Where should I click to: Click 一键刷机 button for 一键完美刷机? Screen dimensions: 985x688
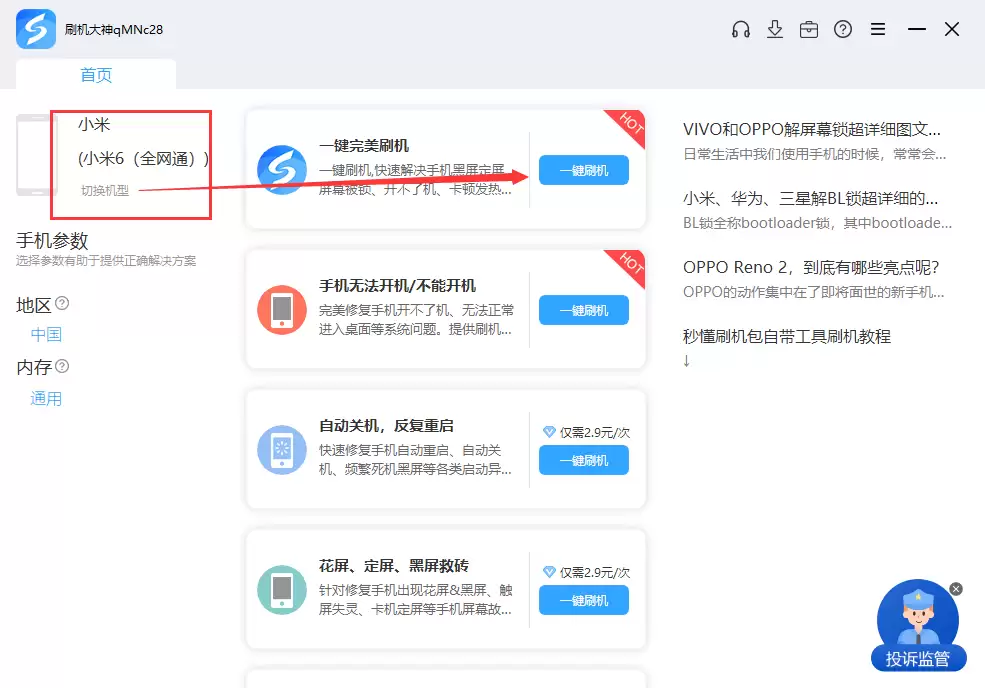pos(584,170)
